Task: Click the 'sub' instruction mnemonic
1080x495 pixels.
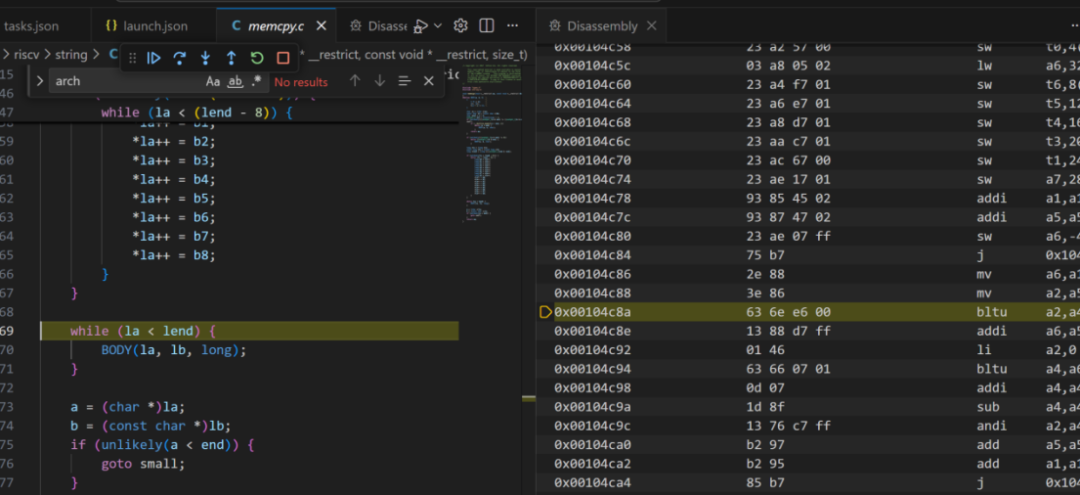Action: [x=988, y=407]
